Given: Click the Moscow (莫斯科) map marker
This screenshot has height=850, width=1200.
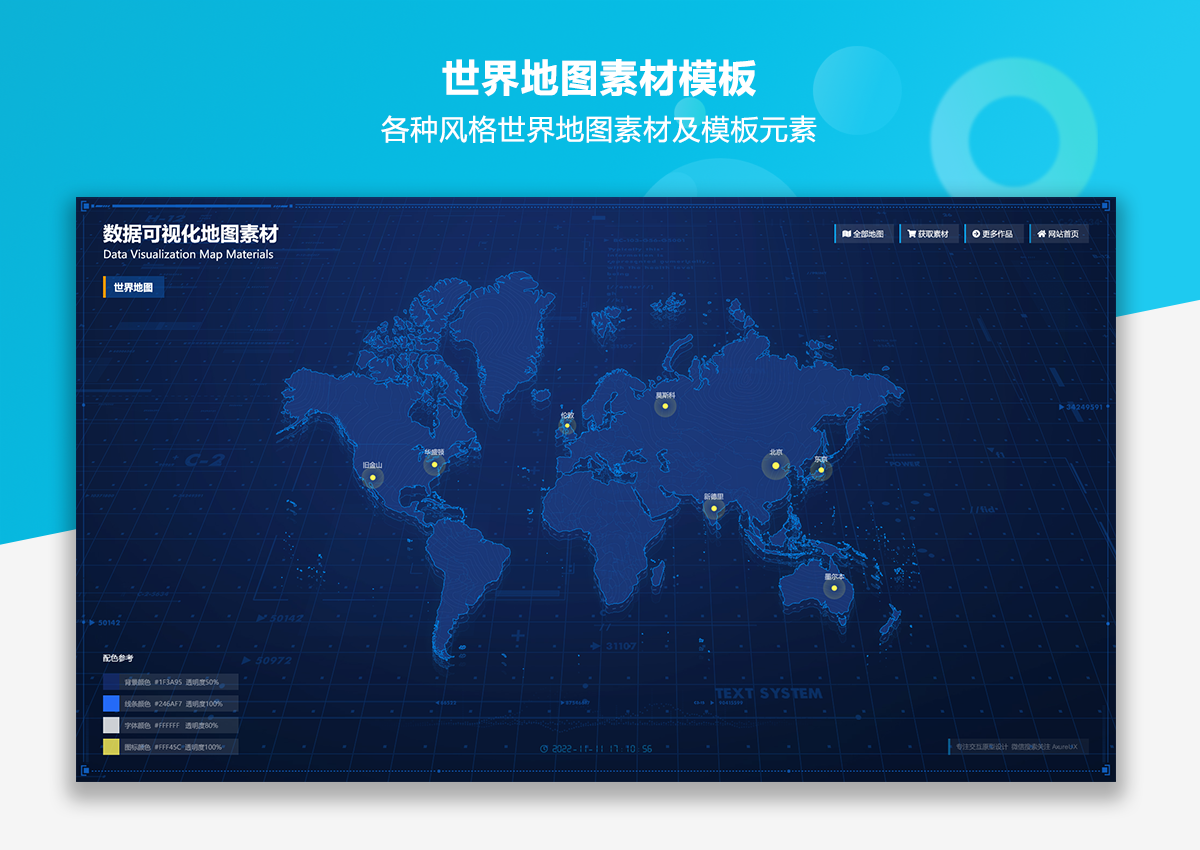Looking at the screenshot, I should (665, 406).
